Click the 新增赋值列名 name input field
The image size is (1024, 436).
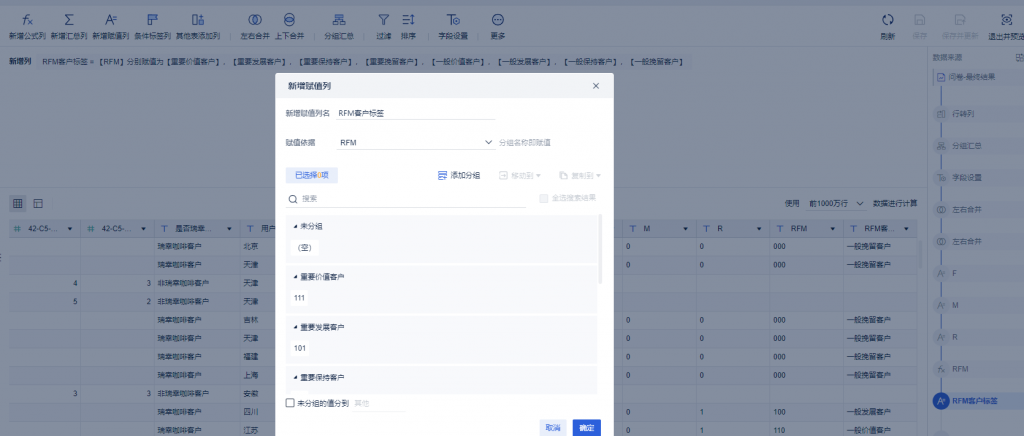pyautogui.click(x=415, y=113)
